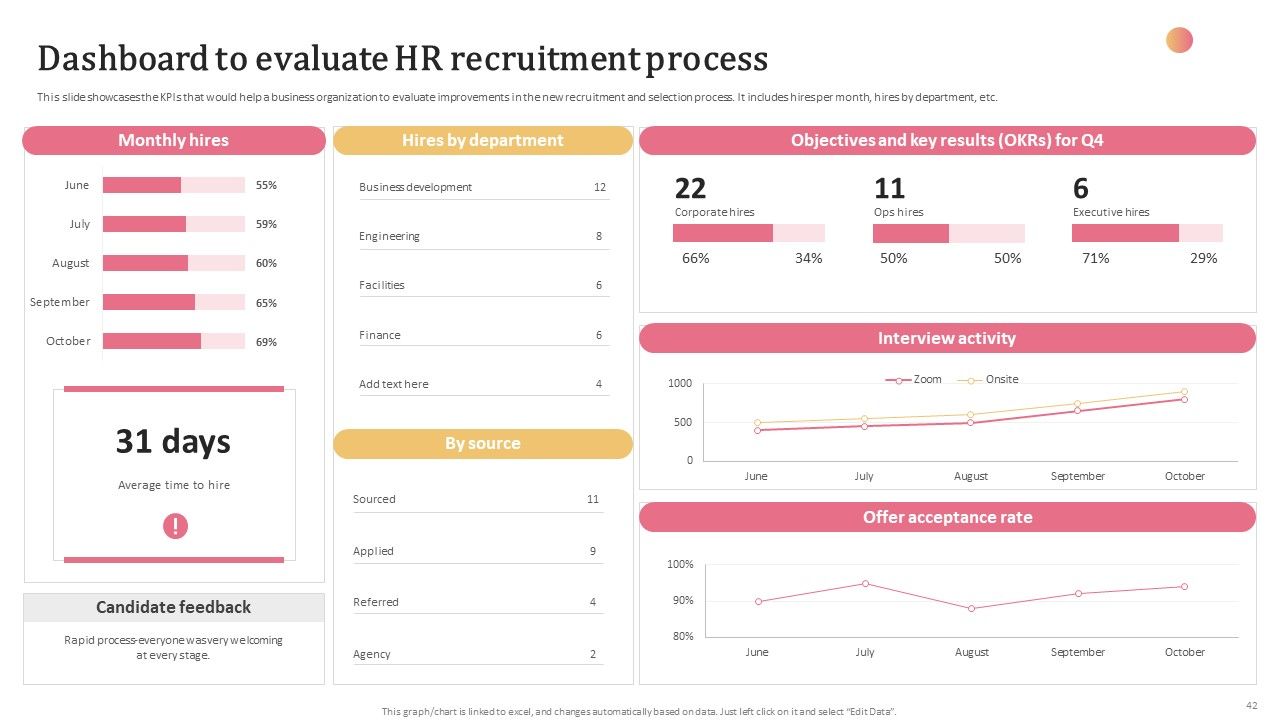Select the Facilities department row
The height and width of the screenshot is (720, 1280).
click(x=484, y=286)
